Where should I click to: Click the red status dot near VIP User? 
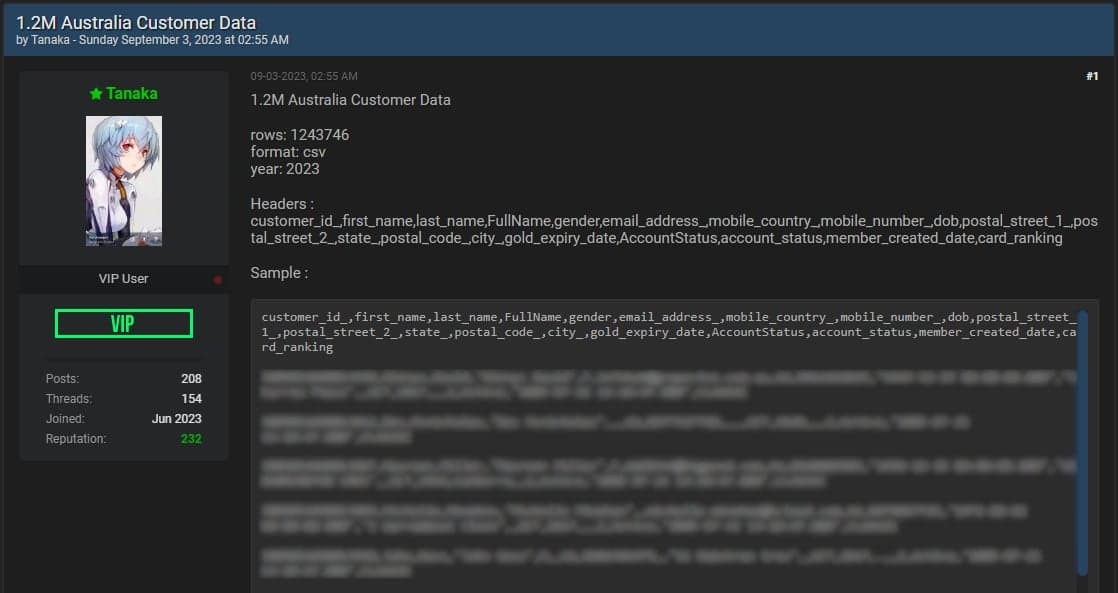point(217,279)
